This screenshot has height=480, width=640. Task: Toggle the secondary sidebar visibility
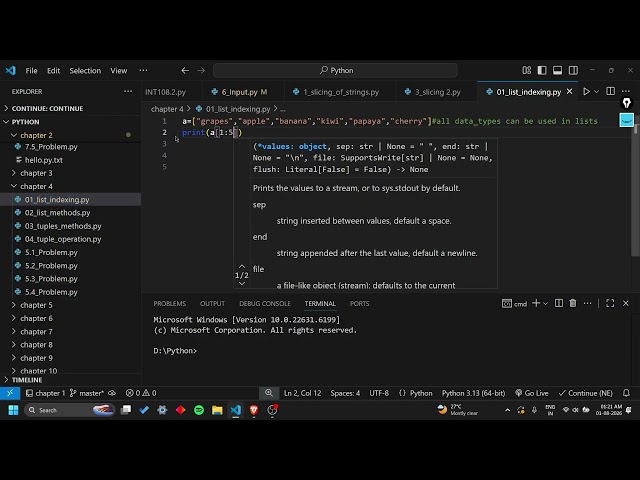573,70
